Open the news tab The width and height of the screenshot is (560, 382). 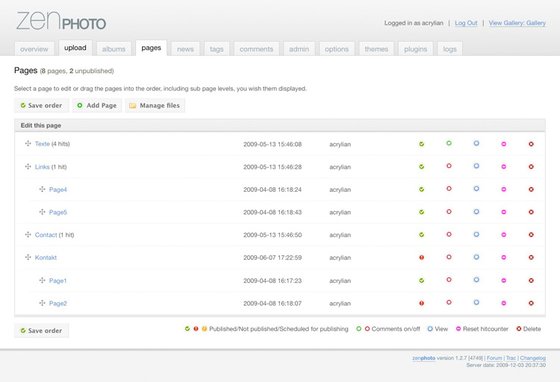185,49
